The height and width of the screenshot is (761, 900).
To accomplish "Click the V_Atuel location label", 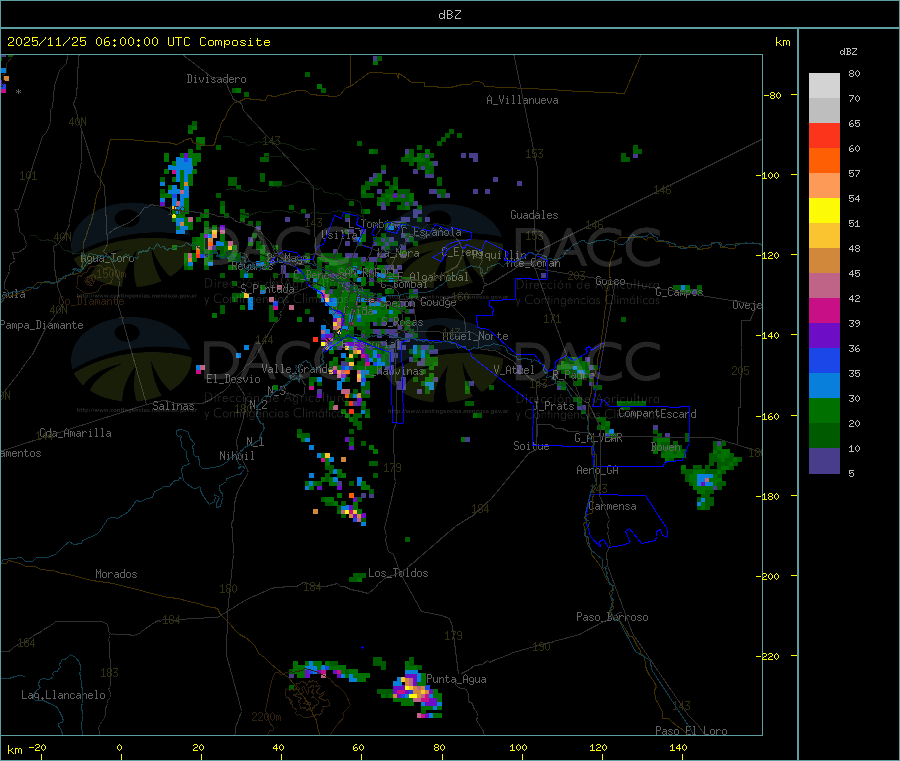I will (514, 370).
